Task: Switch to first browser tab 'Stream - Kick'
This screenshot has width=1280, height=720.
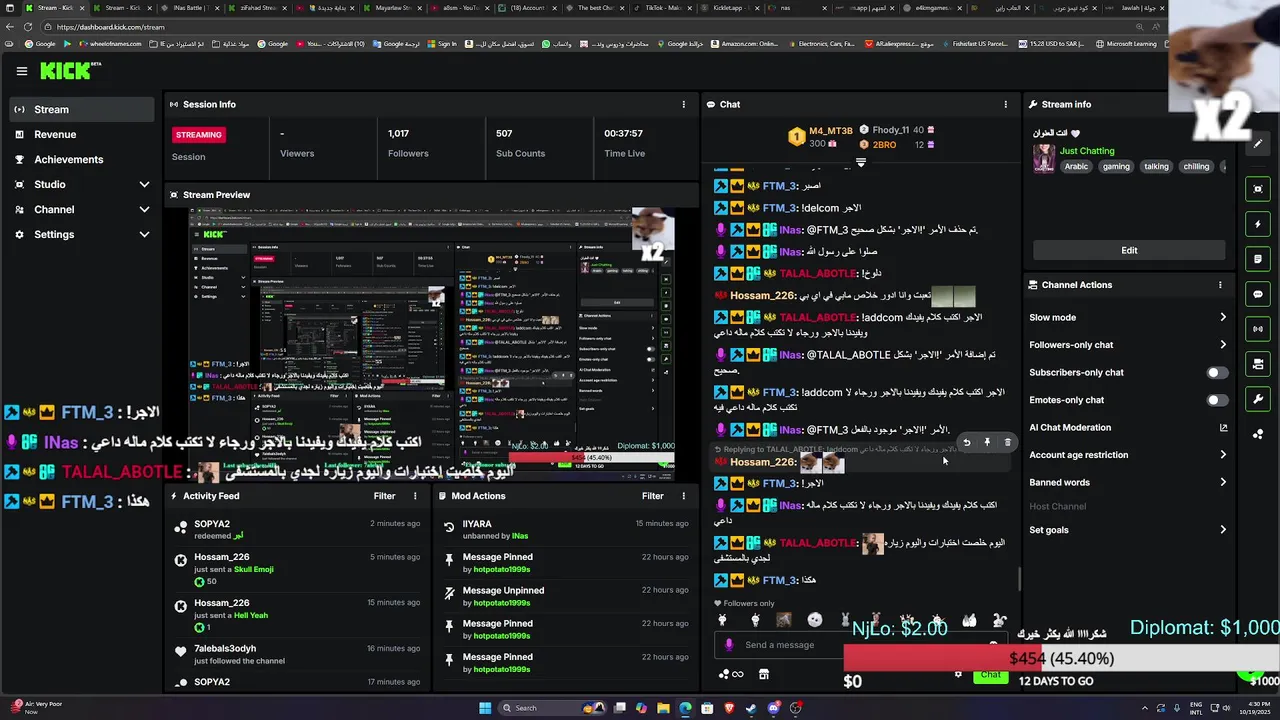Action: click(54, 8)
